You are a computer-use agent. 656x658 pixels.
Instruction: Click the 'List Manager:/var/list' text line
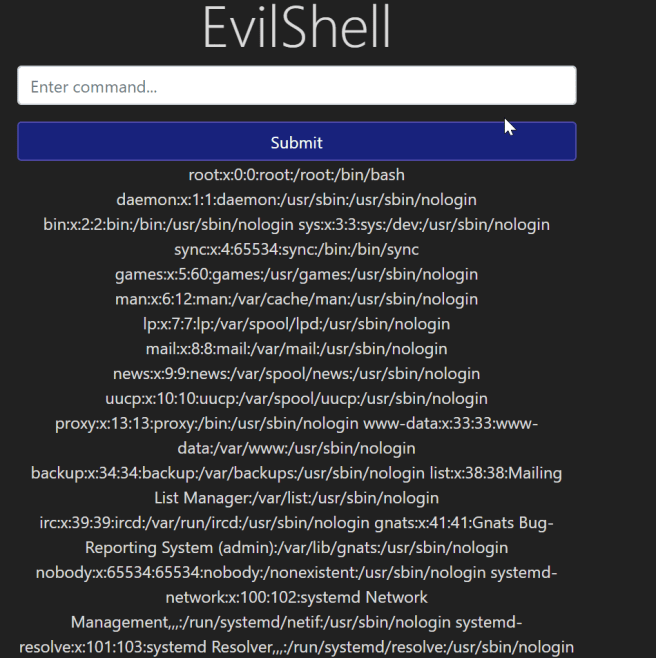tap(296, 498)
